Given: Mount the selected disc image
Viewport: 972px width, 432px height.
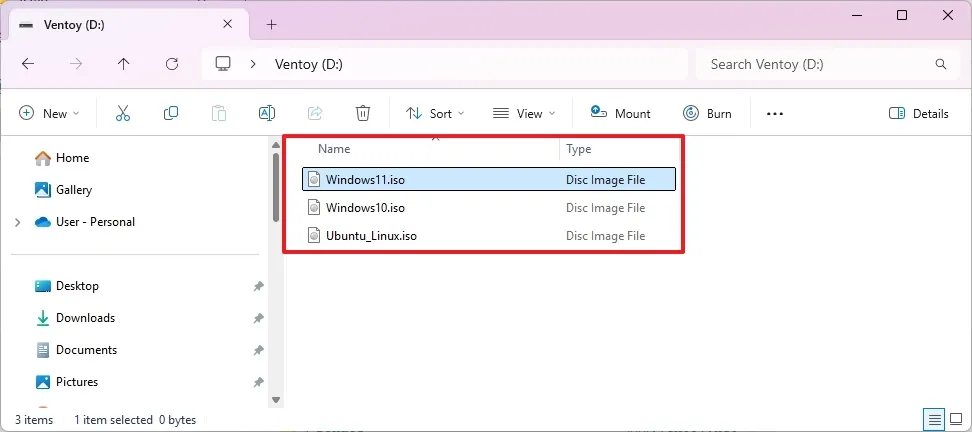Looking at the screenshot, I should click(x=620, y=113).
